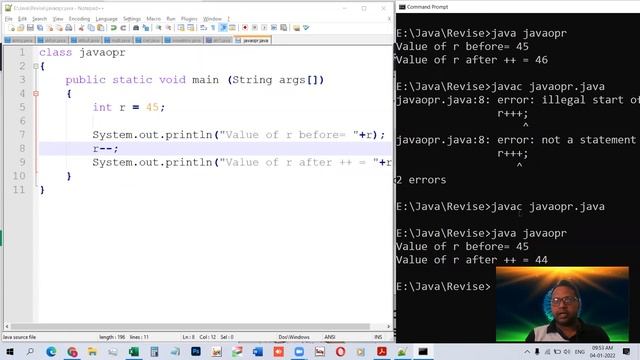Click the Save All toolbar icon
640x360 pixels.
point(40,28)
